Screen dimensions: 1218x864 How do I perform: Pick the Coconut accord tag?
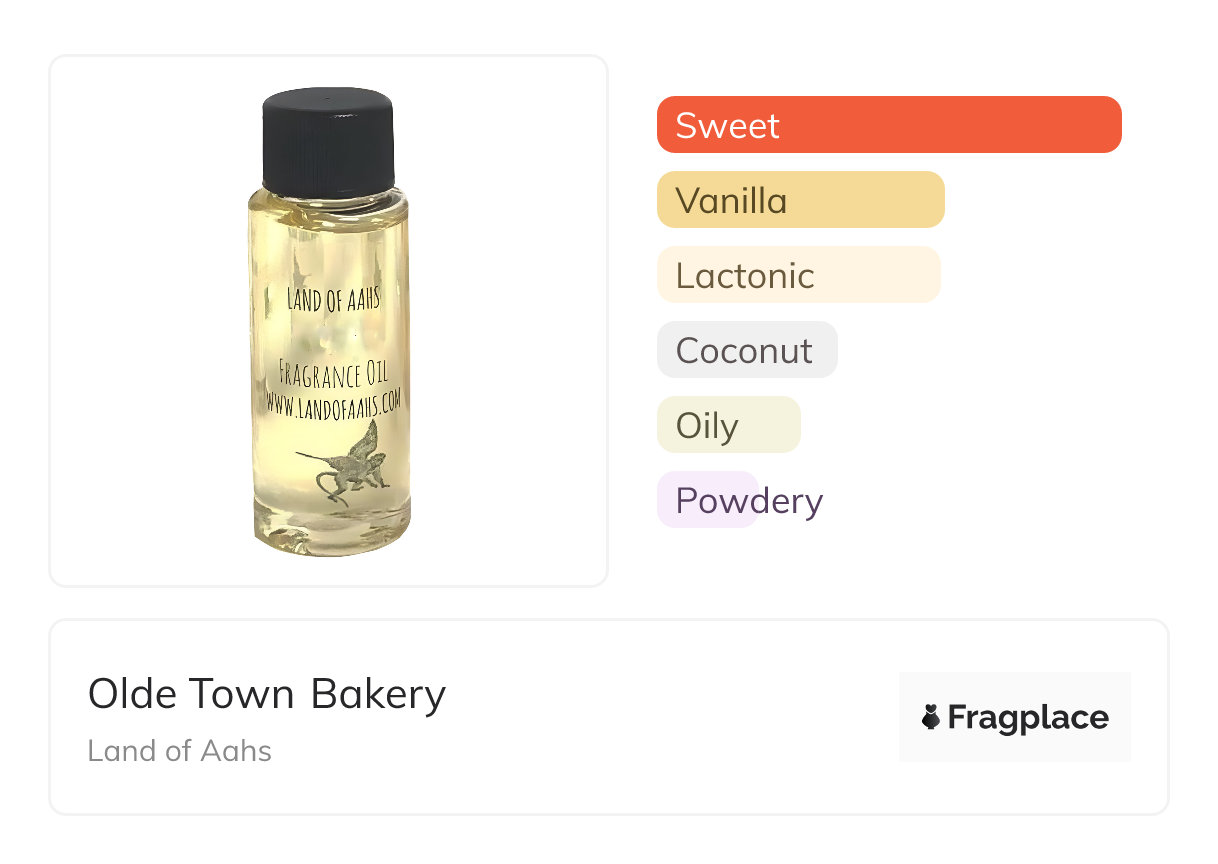coord(746,350)
